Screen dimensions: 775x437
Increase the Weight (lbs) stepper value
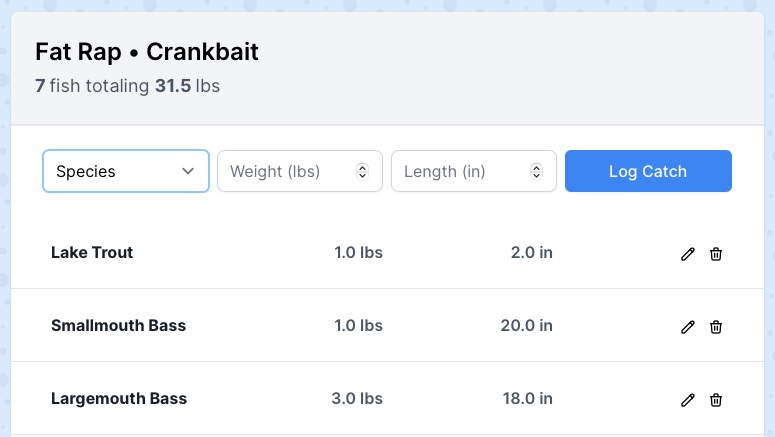[362, 168]
